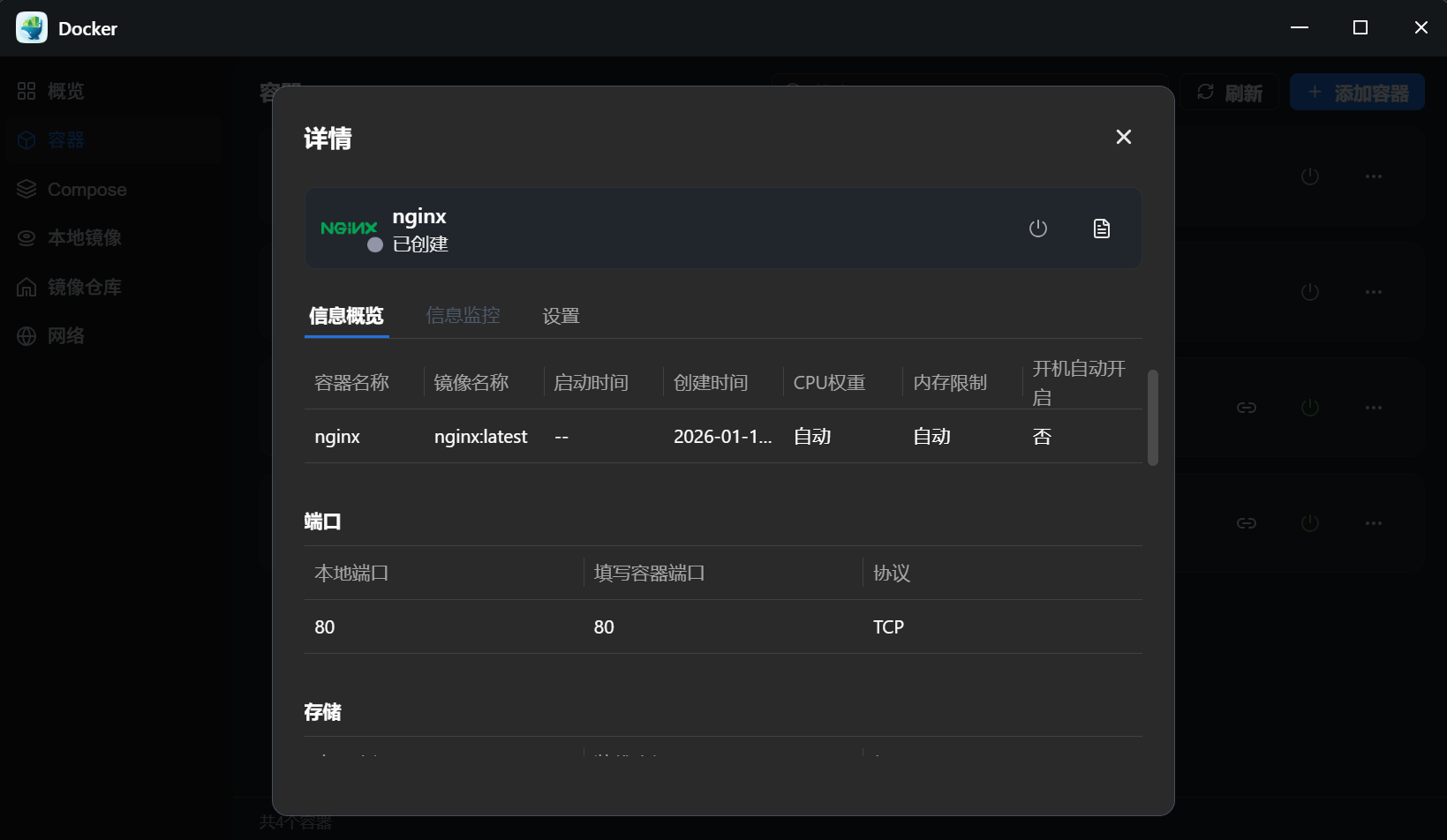This screenshot has width=1447, height=840.
Task: Click the third container row's link icon
Action: pyautogui.click(x=1247, y=408)
